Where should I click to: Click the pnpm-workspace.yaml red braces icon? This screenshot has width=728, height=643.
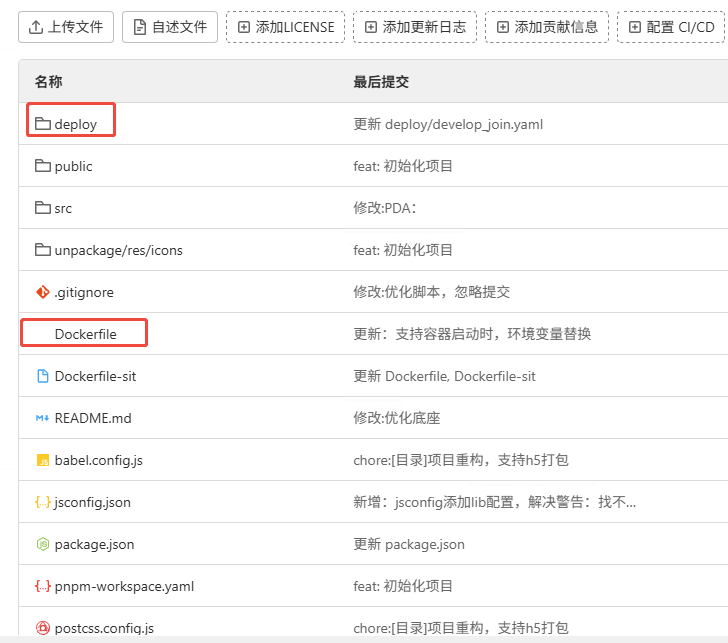[43, 586]
